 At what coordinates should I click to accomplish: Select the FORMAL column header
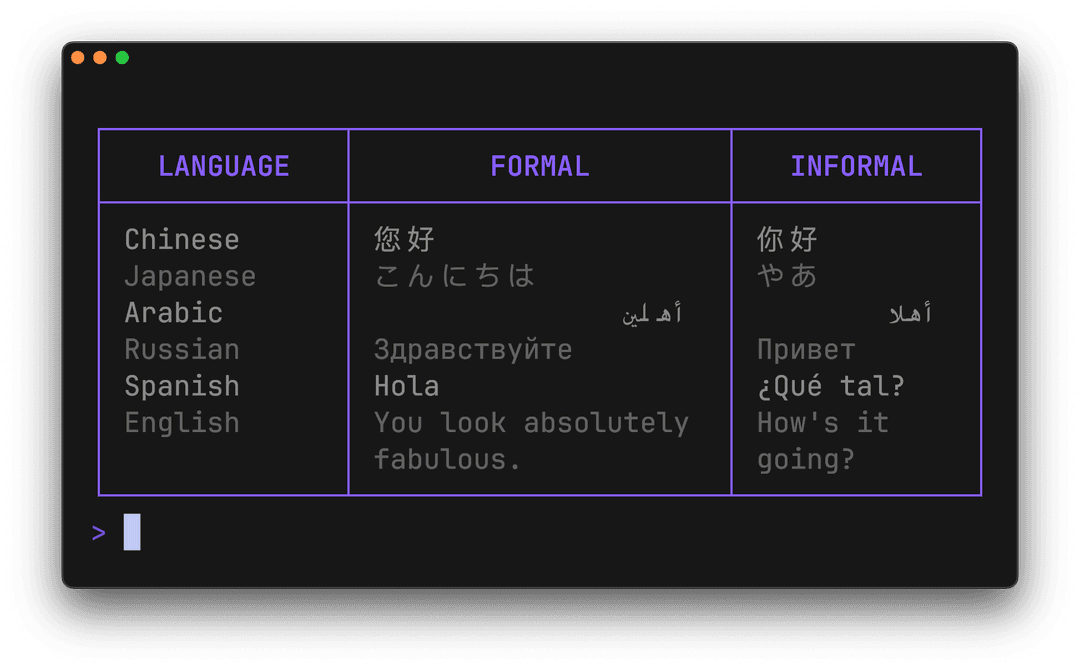[539, 166]
